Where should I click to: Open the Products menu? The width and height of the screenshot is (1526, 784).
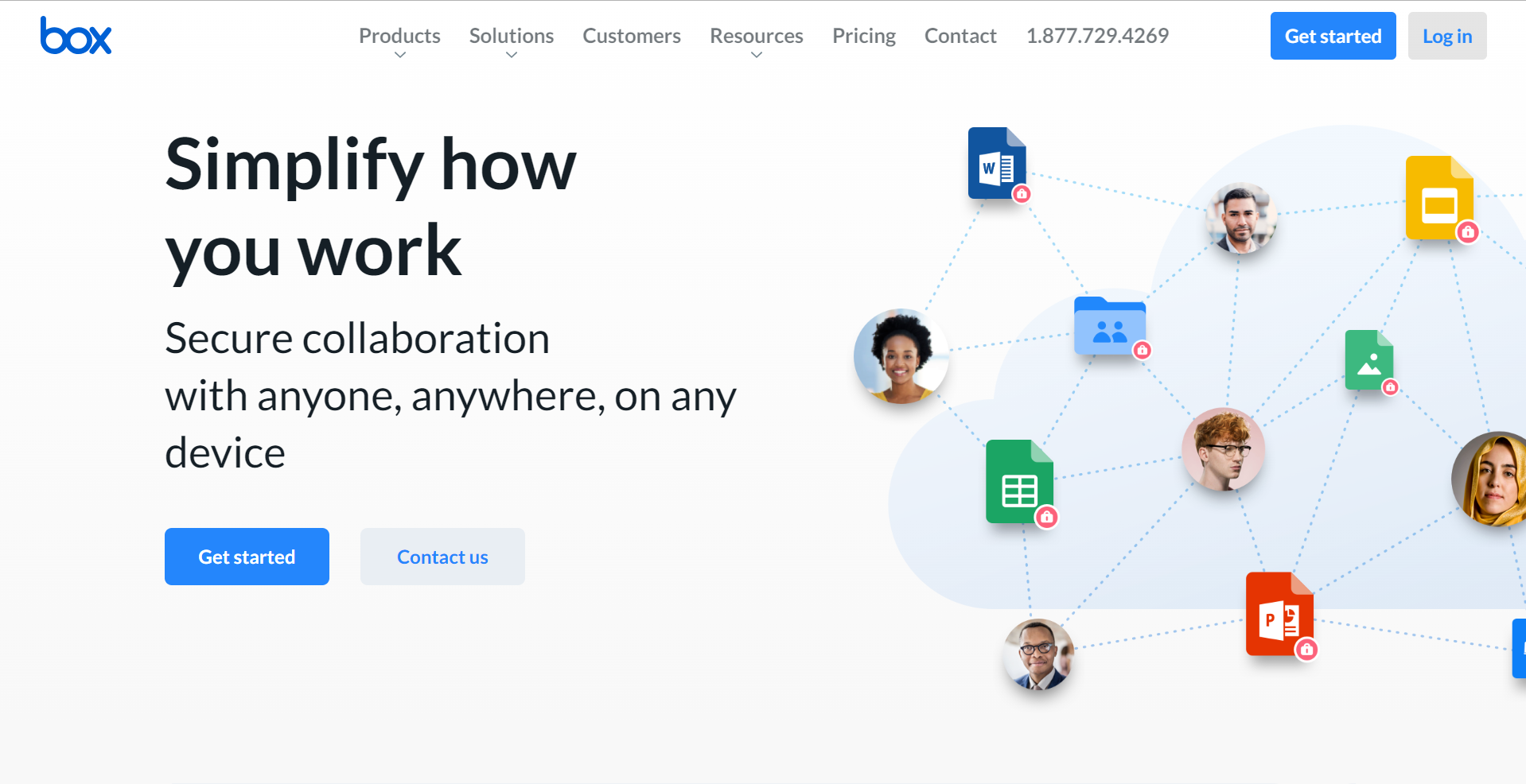[x=399, y=36]
